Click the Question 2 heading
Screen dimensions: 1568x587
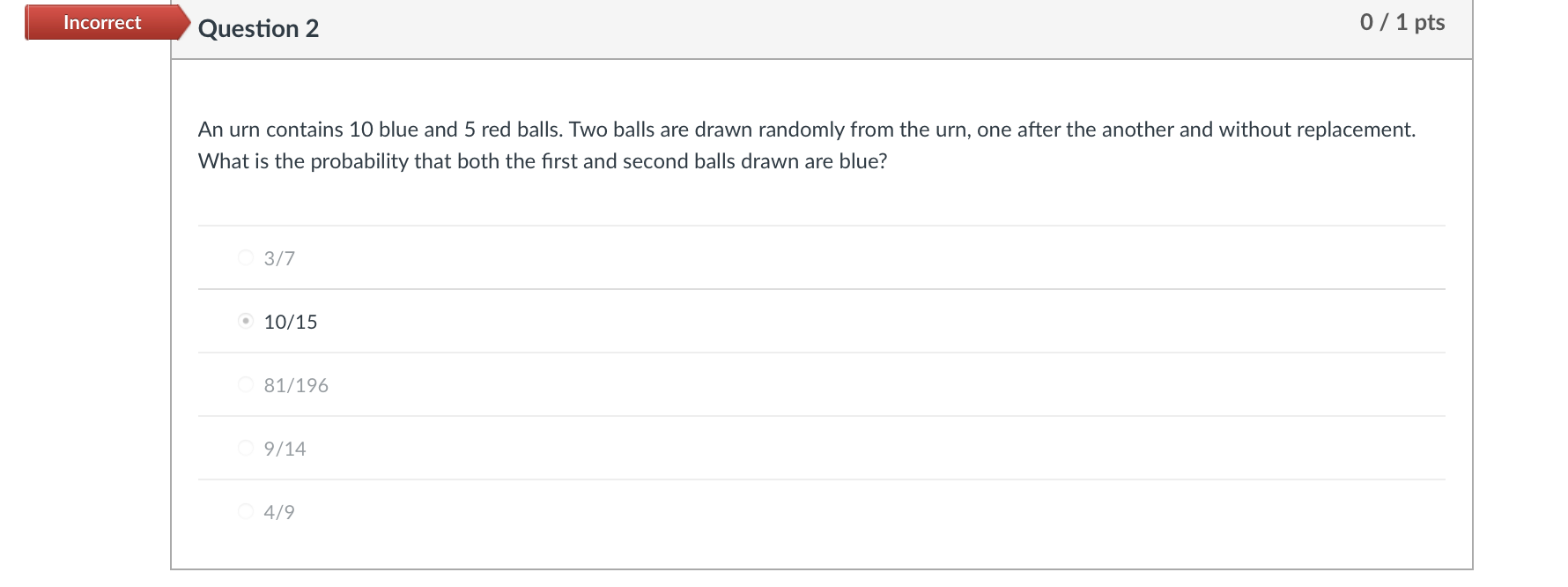point(258,28)
